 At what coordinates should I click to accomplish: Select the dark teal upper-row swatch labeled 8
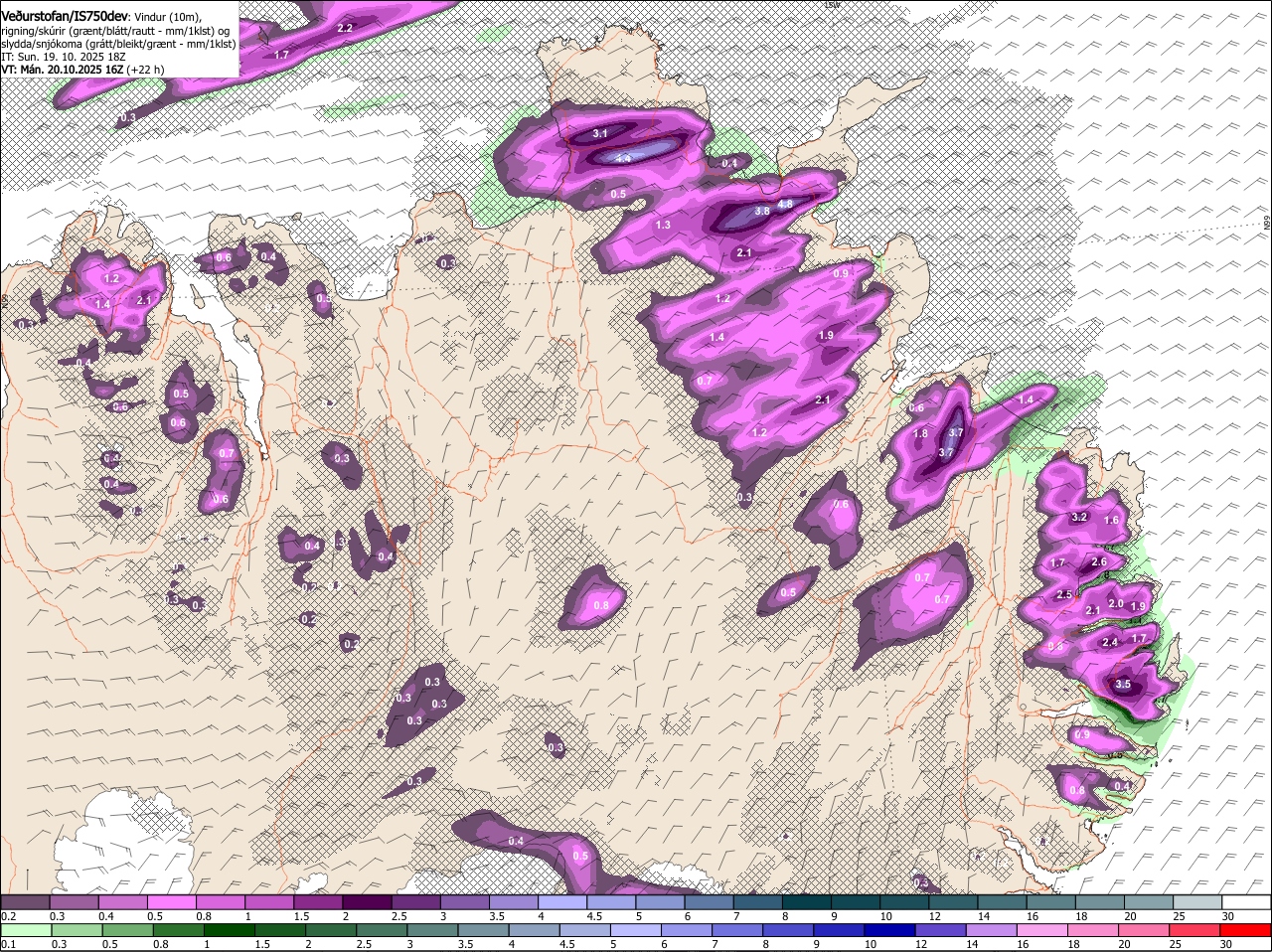tap(807, 902)
